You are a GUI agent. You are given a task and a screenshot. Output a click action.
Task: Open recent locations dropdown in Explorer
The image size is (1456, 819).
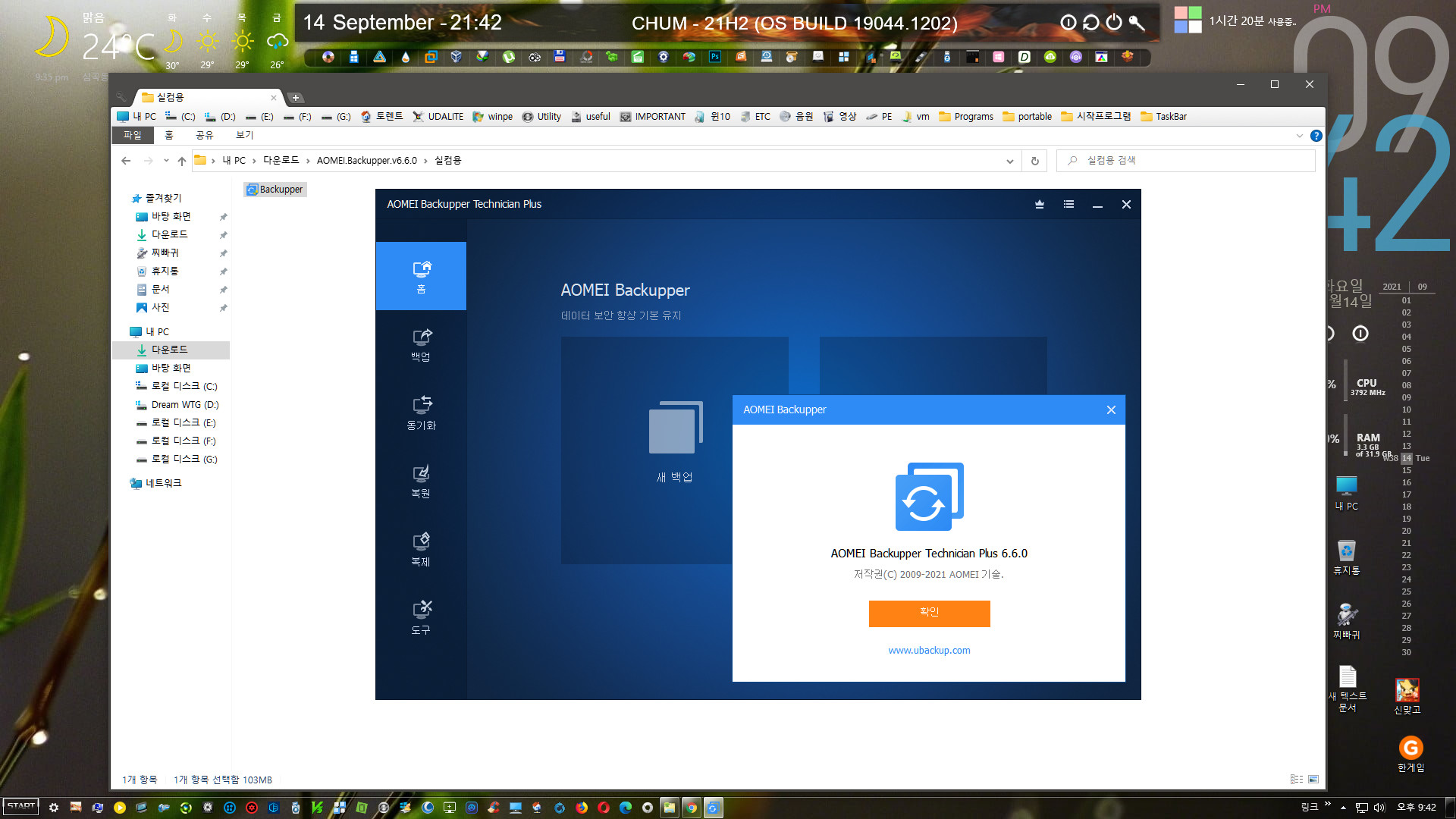tap(166, 161)
